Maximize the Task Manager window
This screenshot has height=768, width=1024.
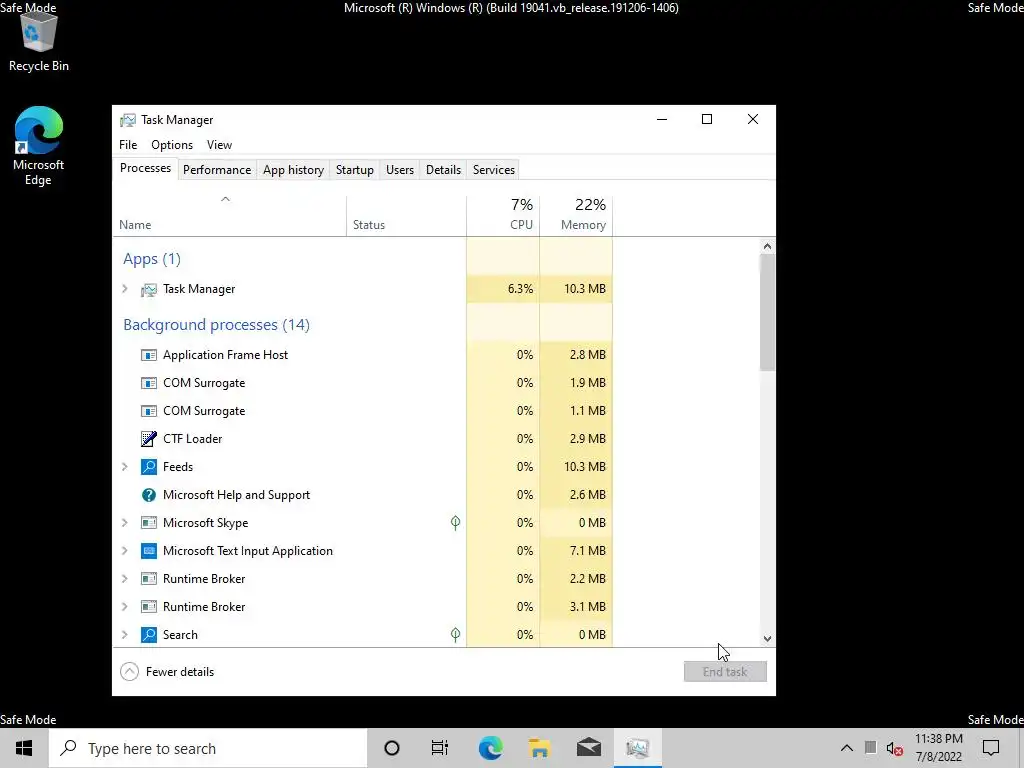click(707, 120)
